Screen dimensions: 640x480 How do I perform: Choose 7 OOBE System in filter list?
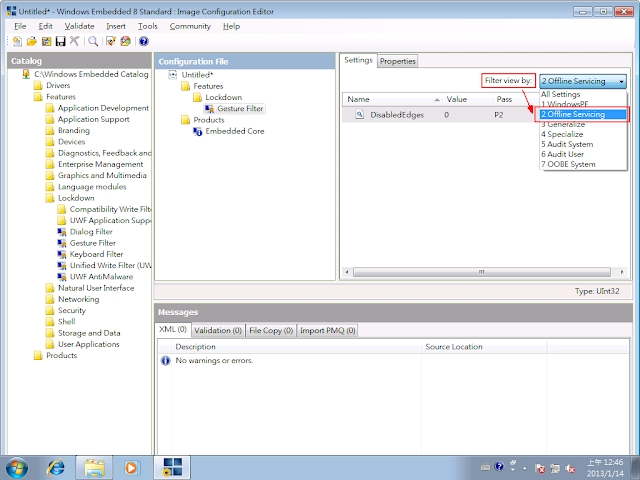point(568,164)
